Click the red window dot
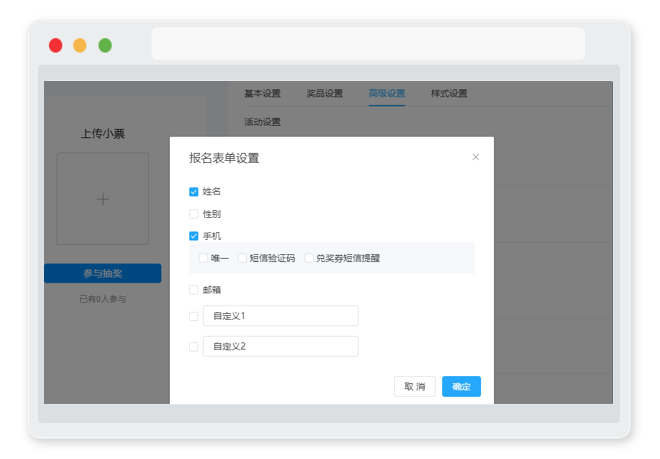The width and height of the screenshot is (660, 459). pyautogui.click(x=56, y=45)
